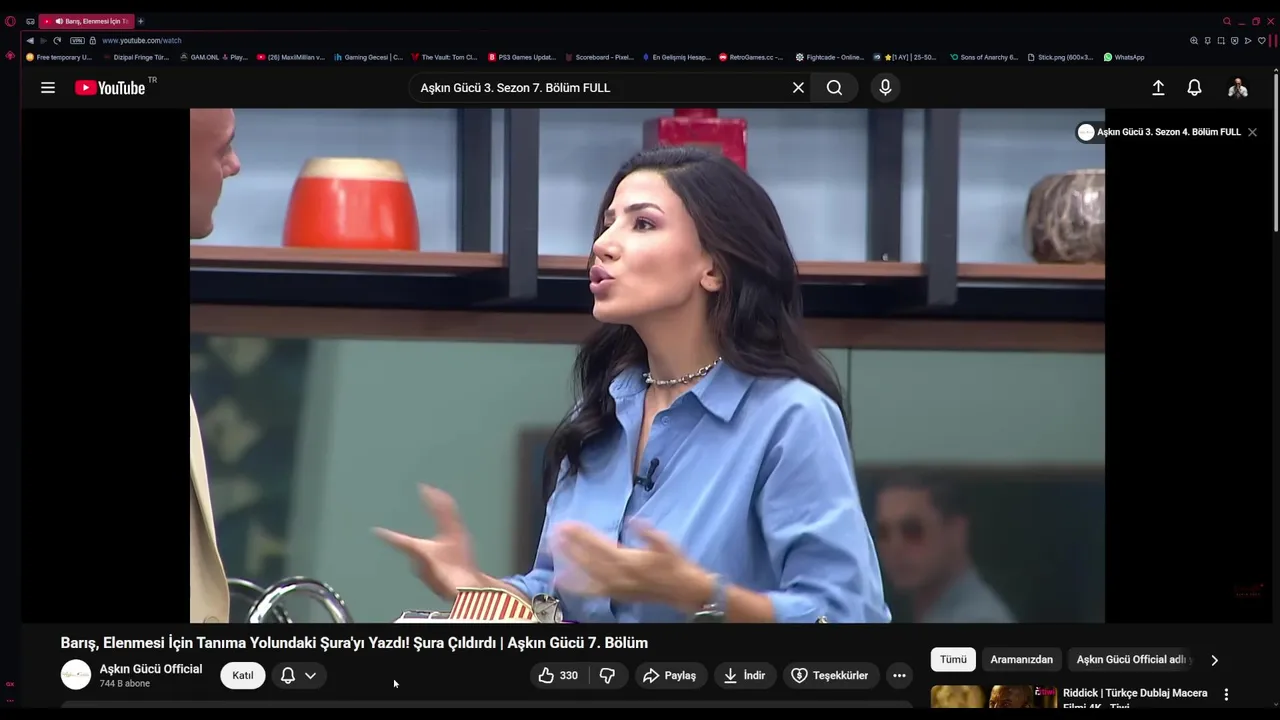Expand the subscription notification bell dropdown
The image size is (1280, 720).
pyautogui.click(x=298, y=676)
